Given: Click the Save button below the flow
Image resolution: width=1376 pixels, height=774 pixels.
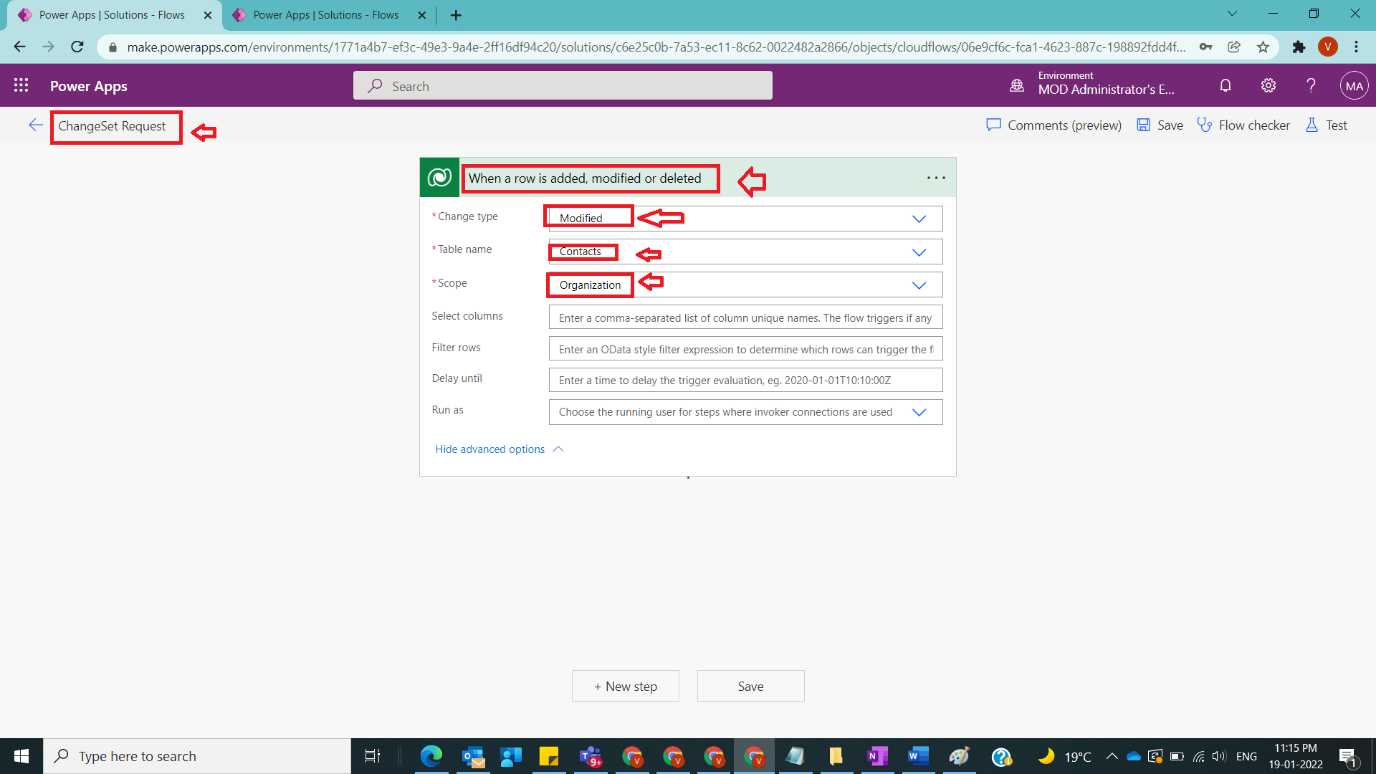Looking at the screenshot, I should (x=750, y=686).
